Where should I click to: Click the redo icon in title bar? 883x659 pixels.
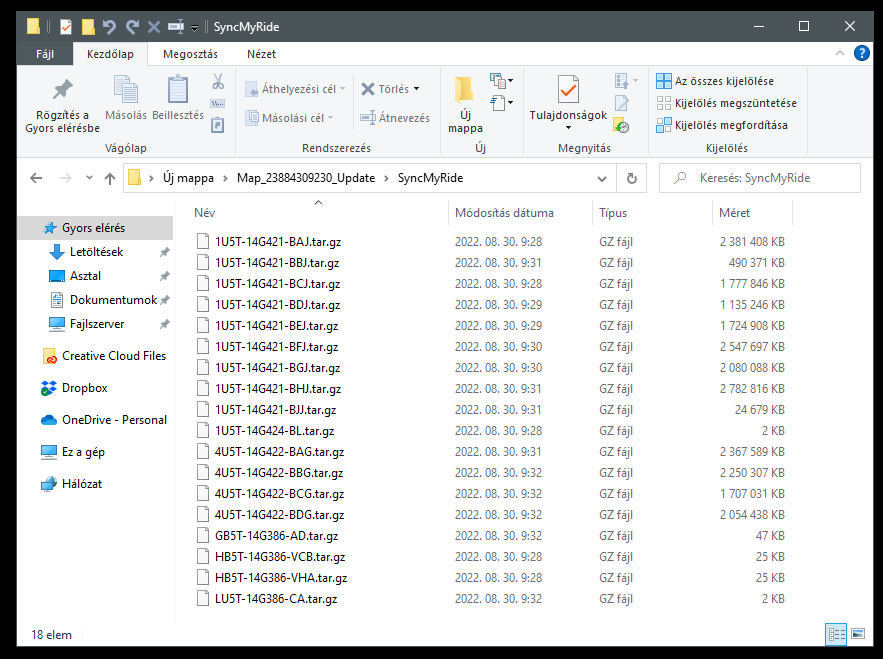pos(132,26)
